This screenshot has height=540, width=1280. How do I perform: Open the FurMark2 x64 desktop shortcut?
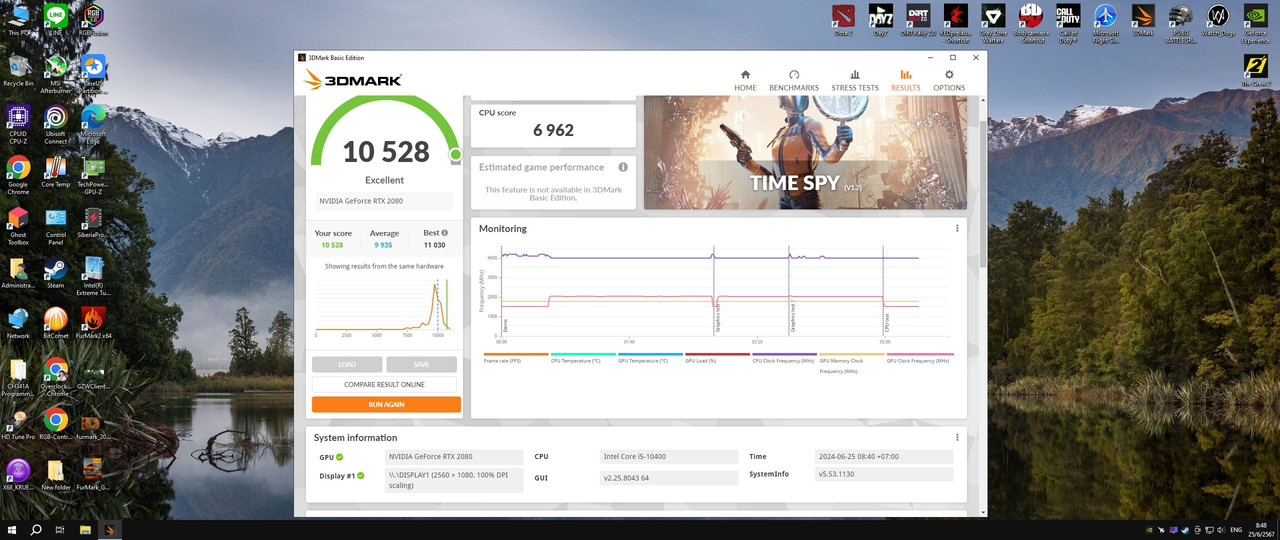pos(93,324)
